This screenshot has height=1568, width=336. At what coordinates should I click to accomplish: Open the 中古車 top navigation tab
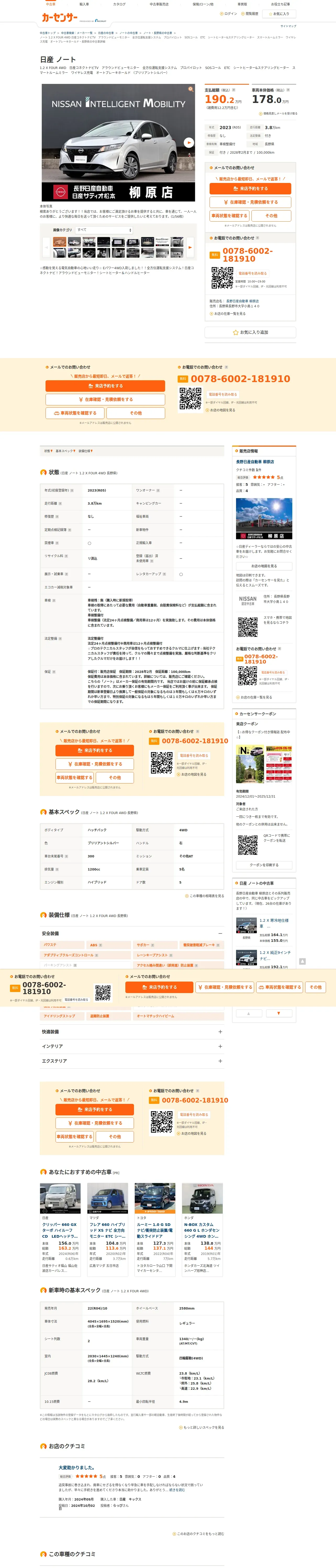(51, 4)
